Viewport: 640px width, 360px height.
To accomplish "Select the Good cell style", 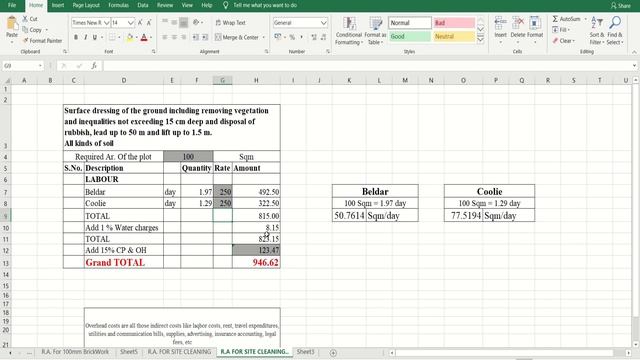I will (x=410, y=36).
